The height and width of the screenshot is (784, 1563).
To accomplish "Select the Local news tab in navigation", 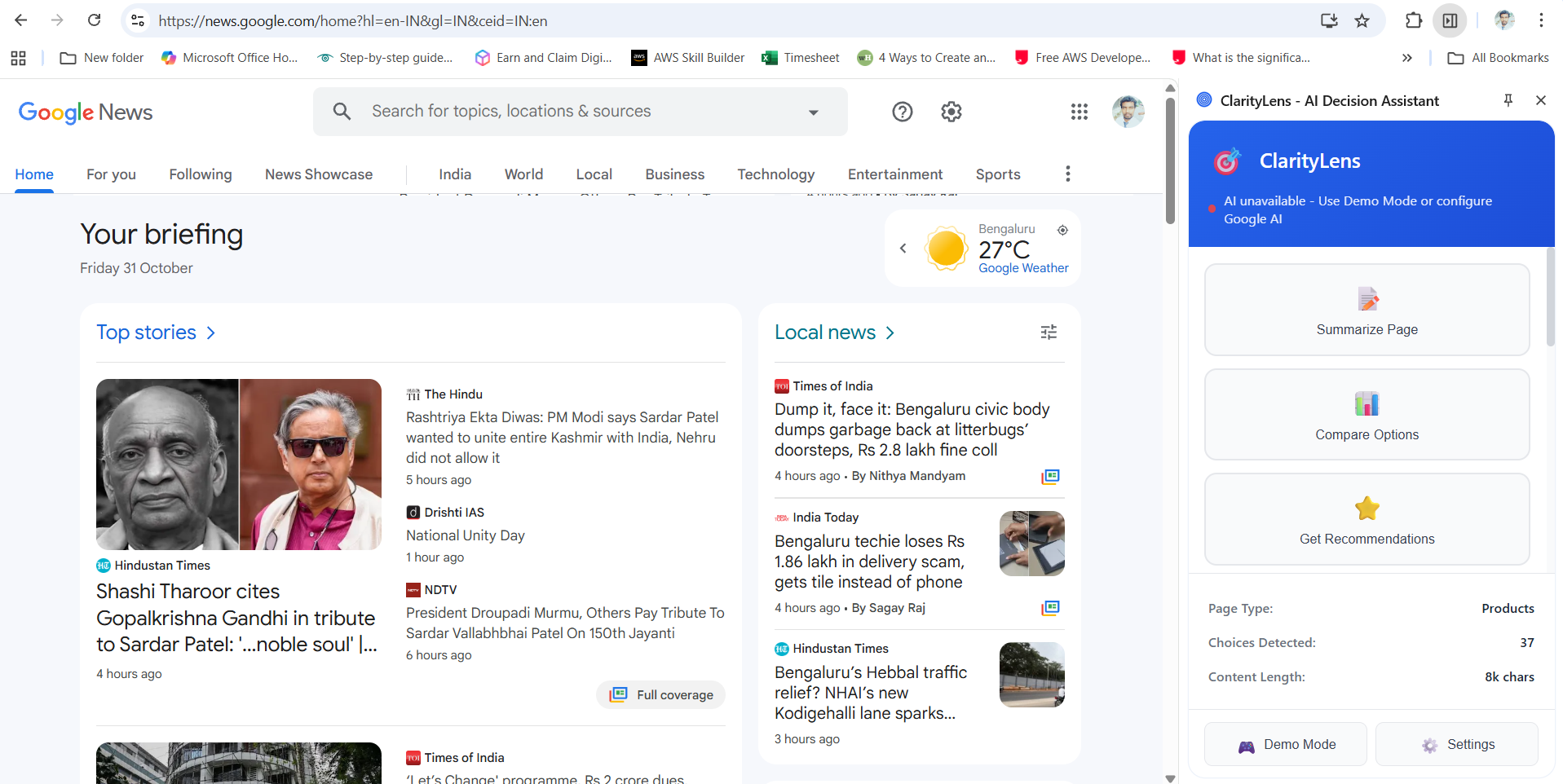I will [594, 174].
